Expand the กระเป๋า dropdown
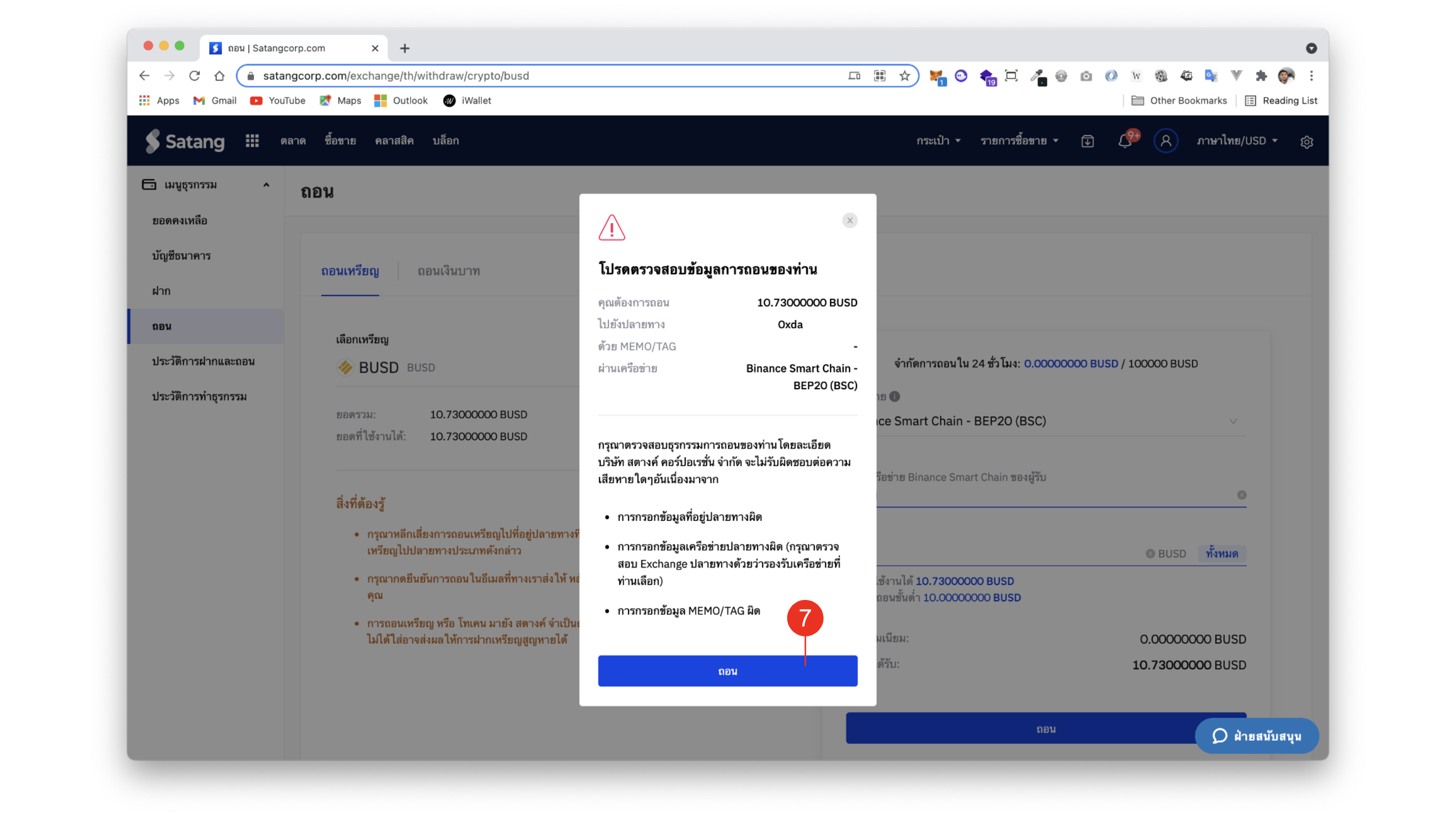This screenshot has width=1456, height=817. click(x=938, y=141)
